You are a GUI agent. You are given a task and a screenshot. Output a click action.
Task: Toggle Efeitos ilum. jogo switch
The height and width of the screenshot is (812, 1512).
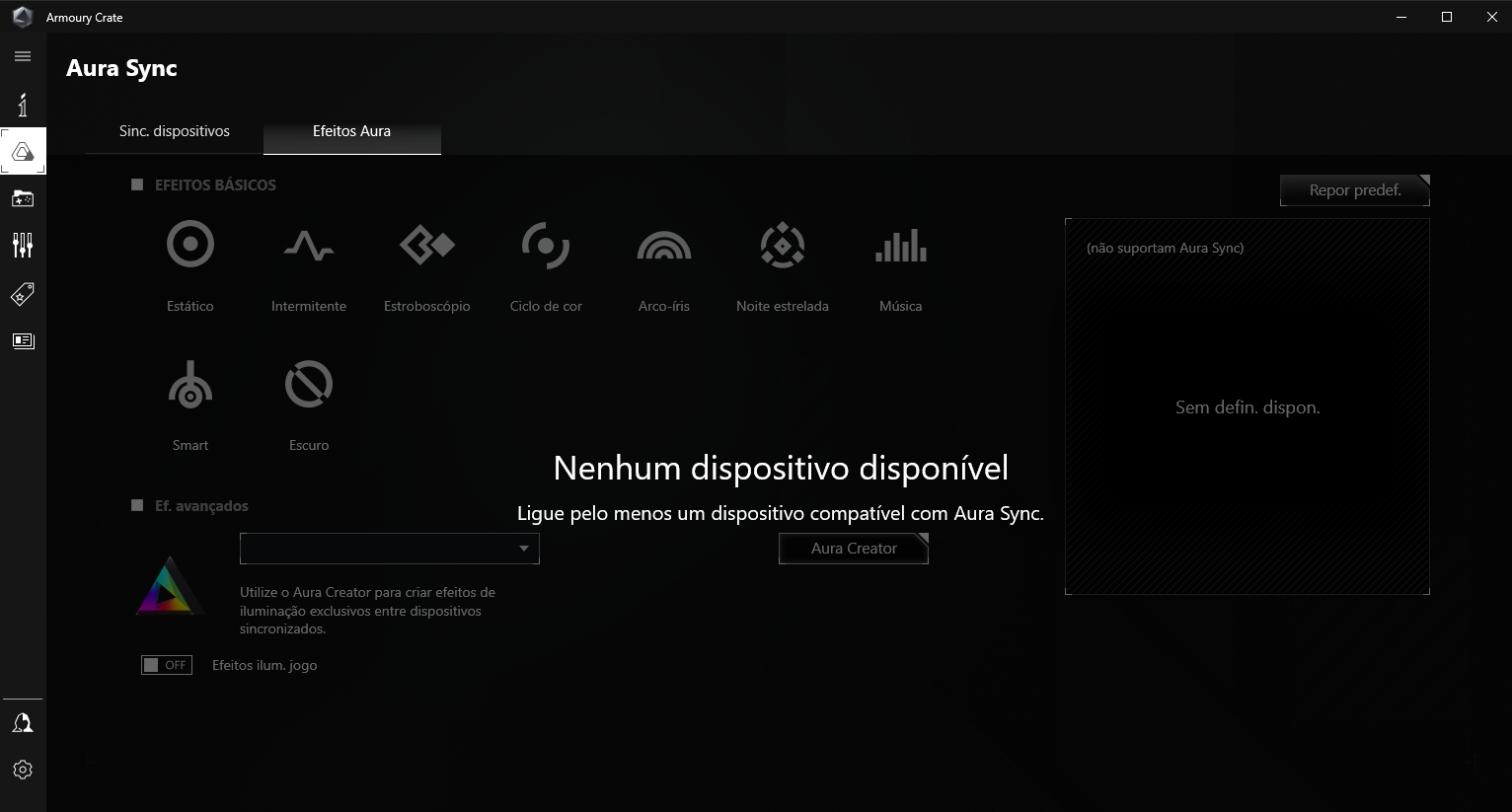(x=167, y=665)
